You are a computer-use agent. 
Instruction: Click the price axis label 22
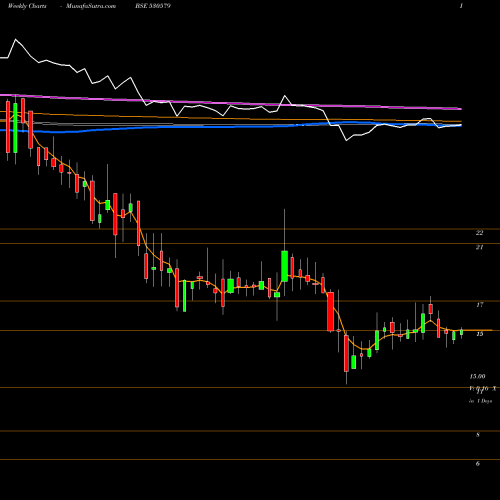coord(479,233)
